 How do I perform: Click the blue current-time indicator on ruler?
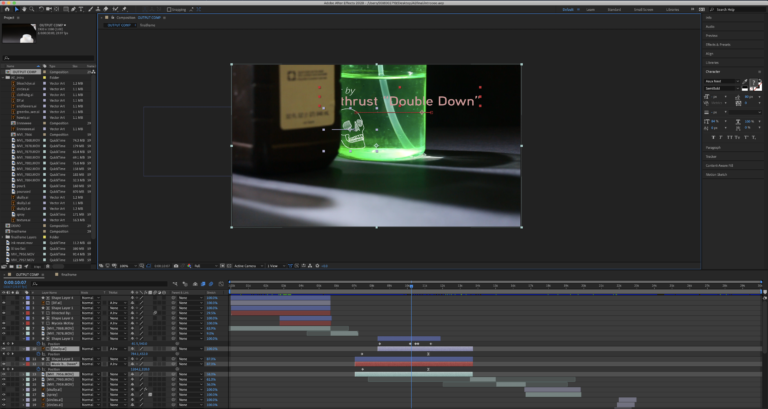tap(411, 286)
